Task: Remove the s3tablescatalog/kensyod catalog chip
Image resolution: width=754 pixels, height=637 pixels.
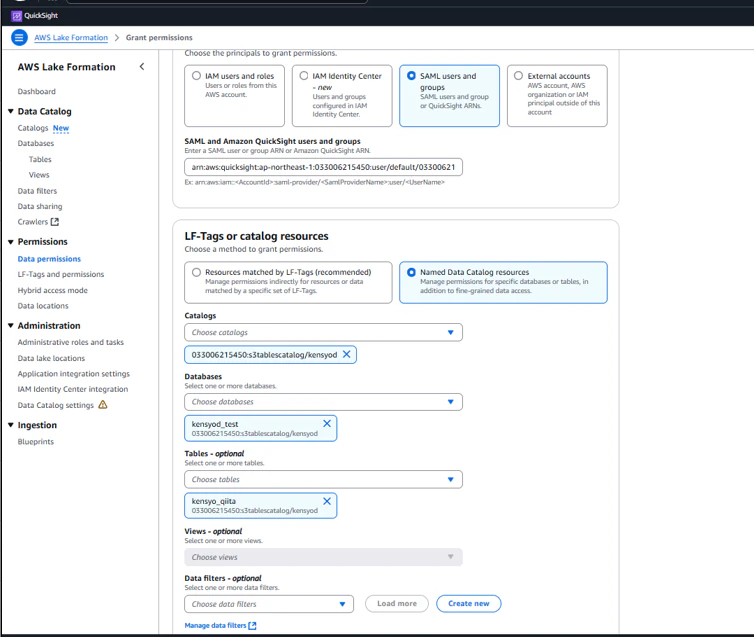Action: tap(346, 354)
